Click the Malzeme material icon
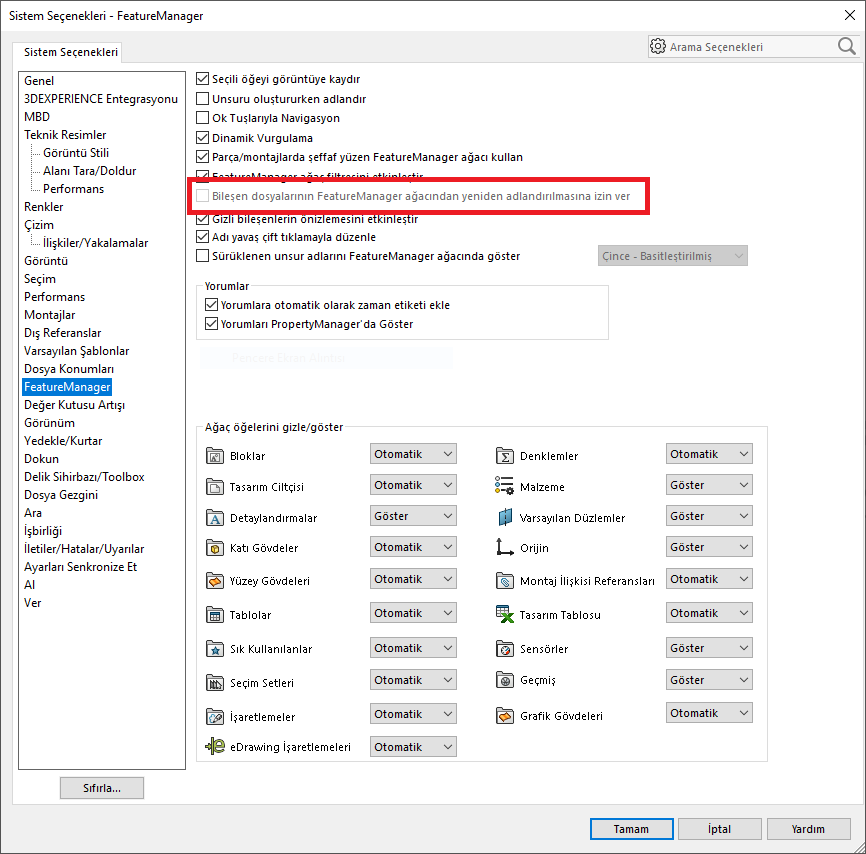Image resolution: width=866 pixels, height=854 pixels. 504,487
